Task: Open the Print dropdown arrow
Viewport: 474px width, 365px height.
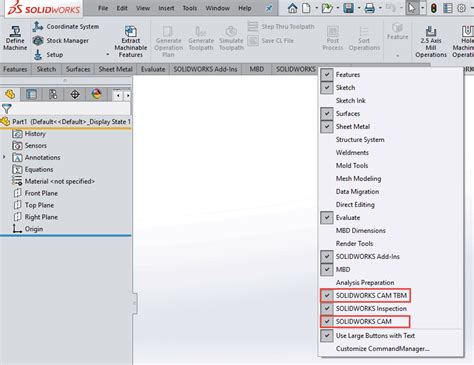Action: tap(380, 8)
